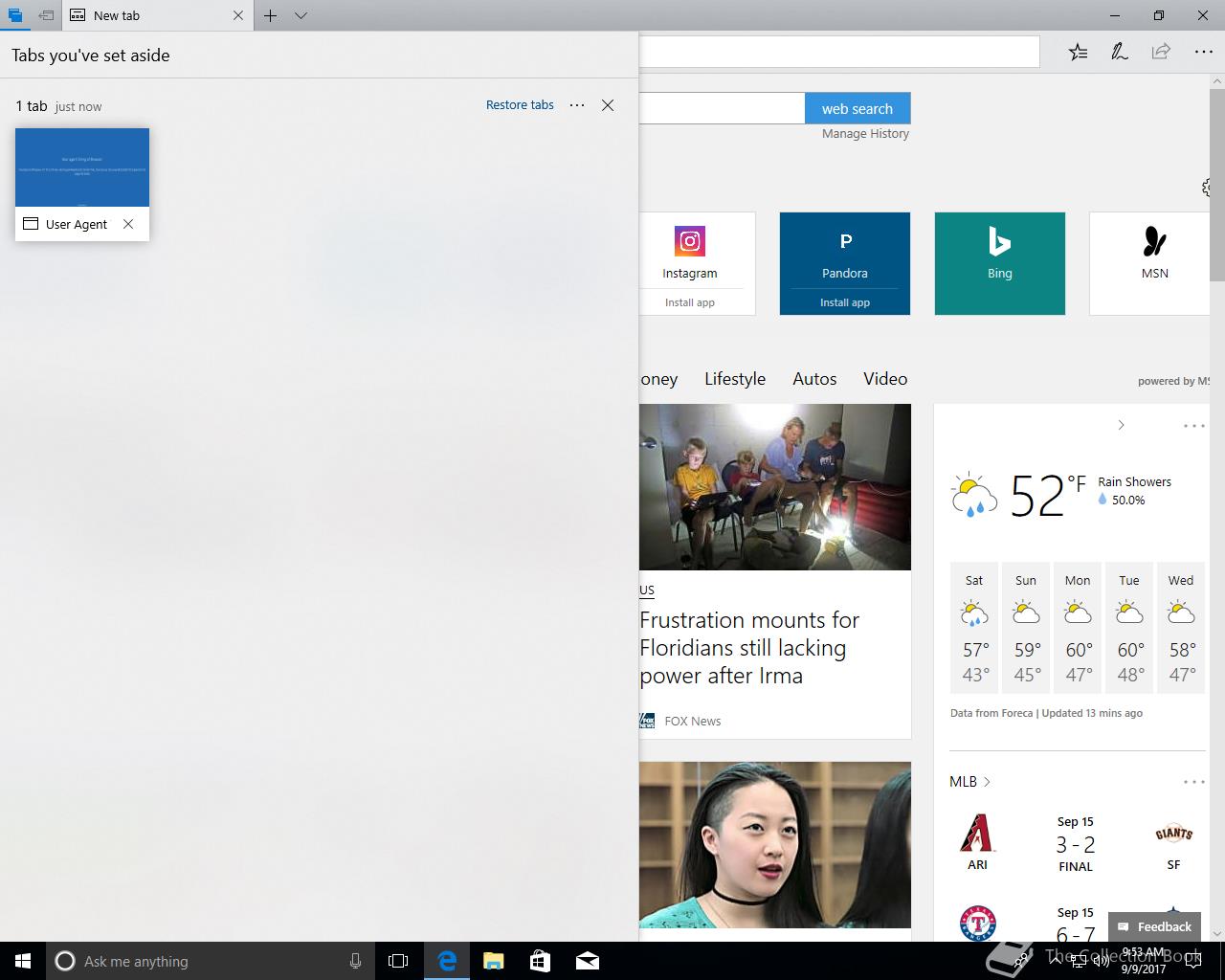
Task: Open the User Agent tab thumbnail
Action: pos(82,167)
